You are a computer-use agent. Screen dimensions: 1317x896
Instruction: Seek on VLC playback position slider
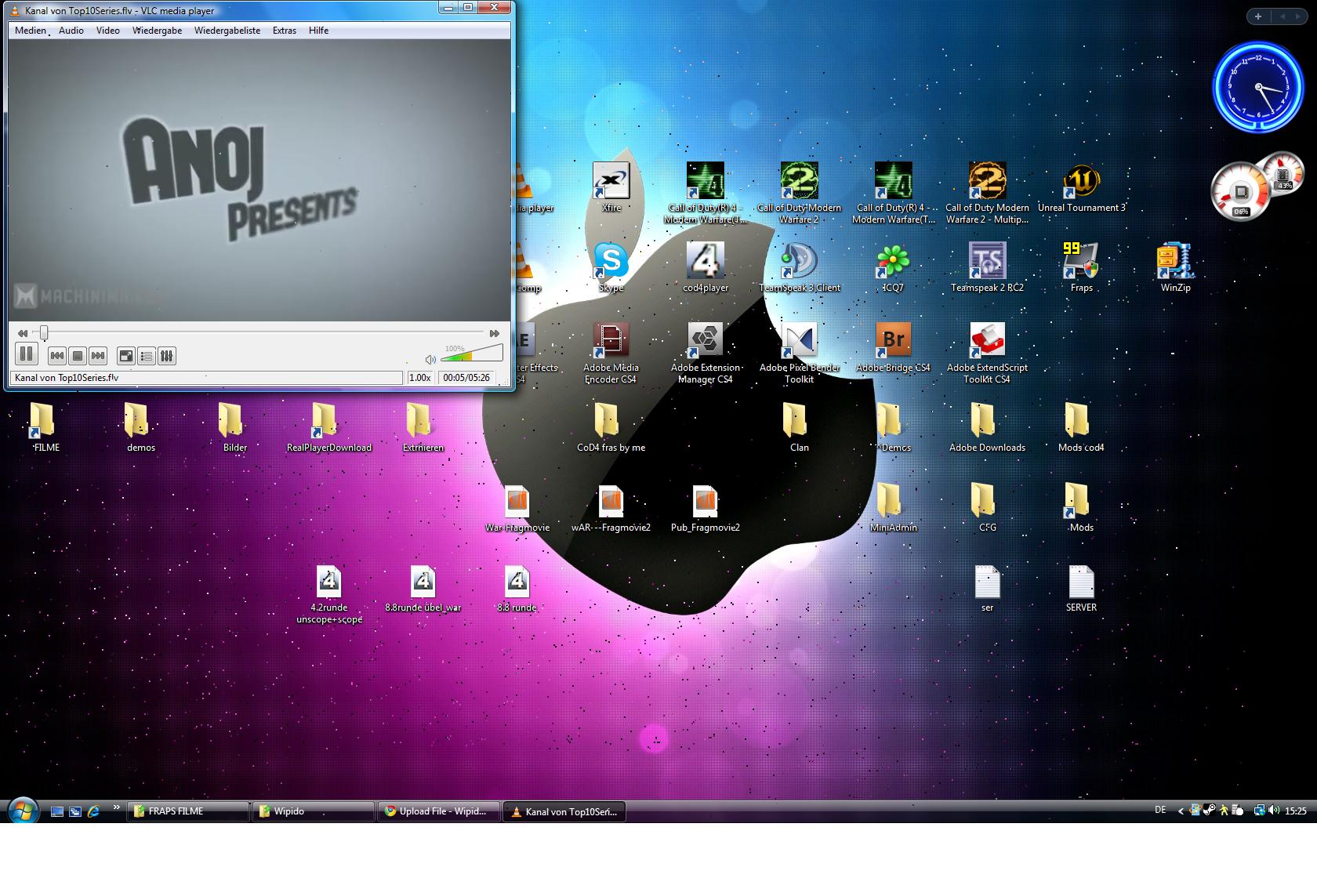point(259,333)
